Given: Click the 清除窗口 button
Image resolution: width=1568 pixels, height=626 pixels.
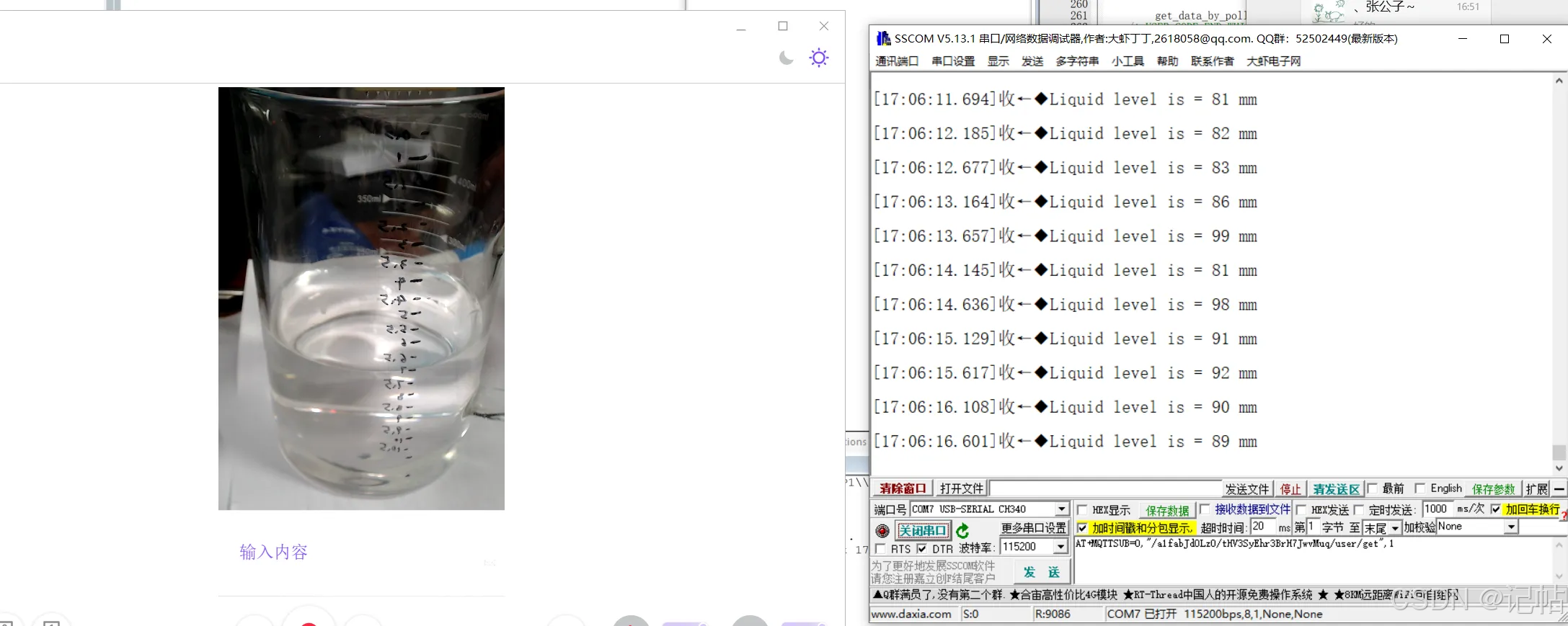Looking at the screenshot, I should [x=903, y=489].
